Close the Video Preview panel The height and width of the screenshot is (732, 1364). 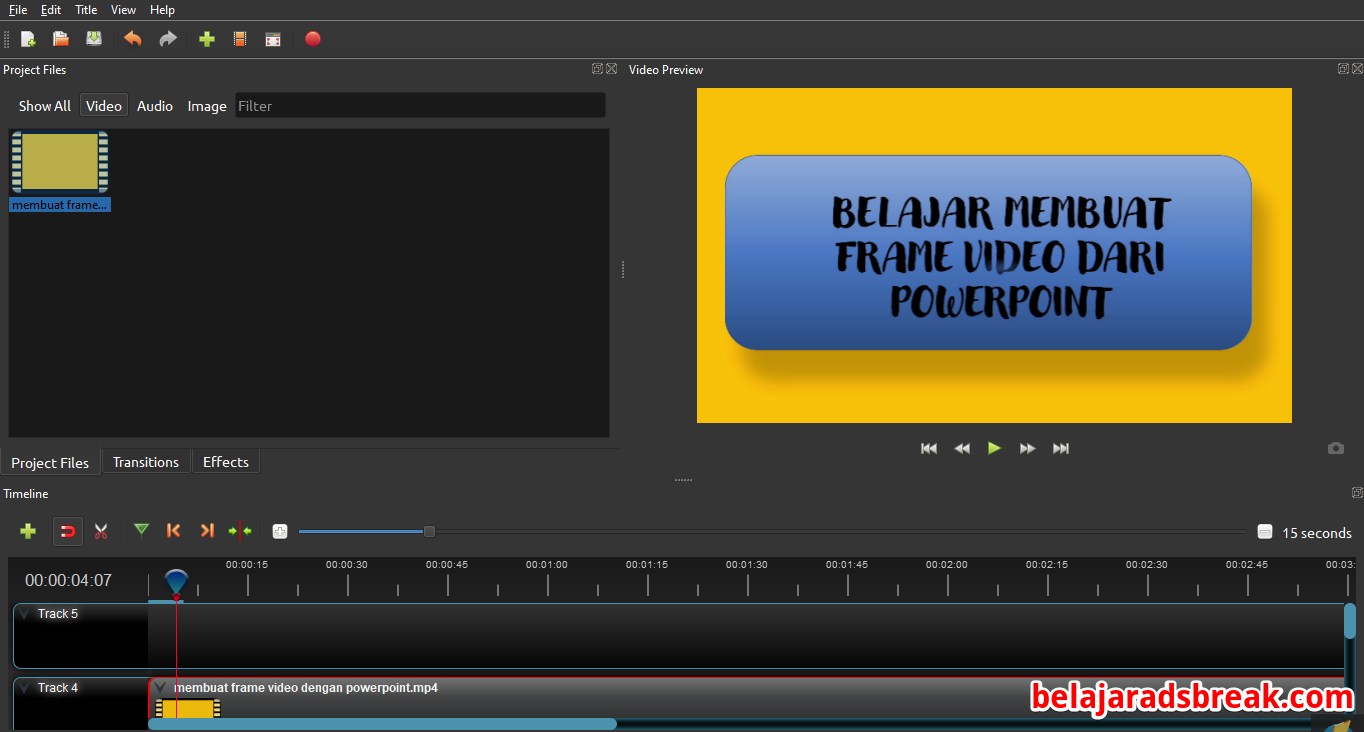1357,69
